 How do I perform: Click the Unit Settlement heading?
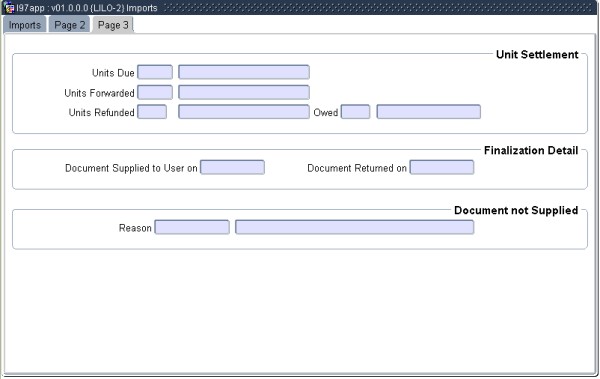pyautogui.click(x=537, y=55)
